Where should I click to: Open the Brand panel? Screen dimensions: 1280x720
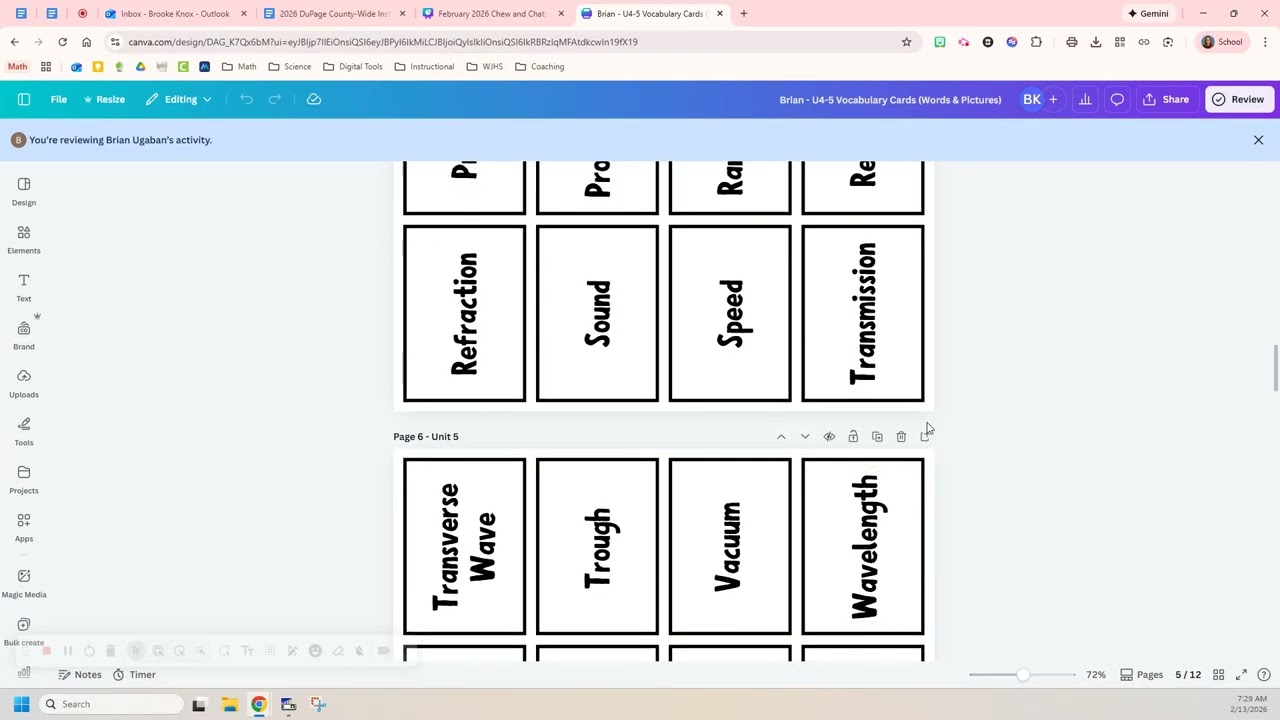[x=24, y=335]
